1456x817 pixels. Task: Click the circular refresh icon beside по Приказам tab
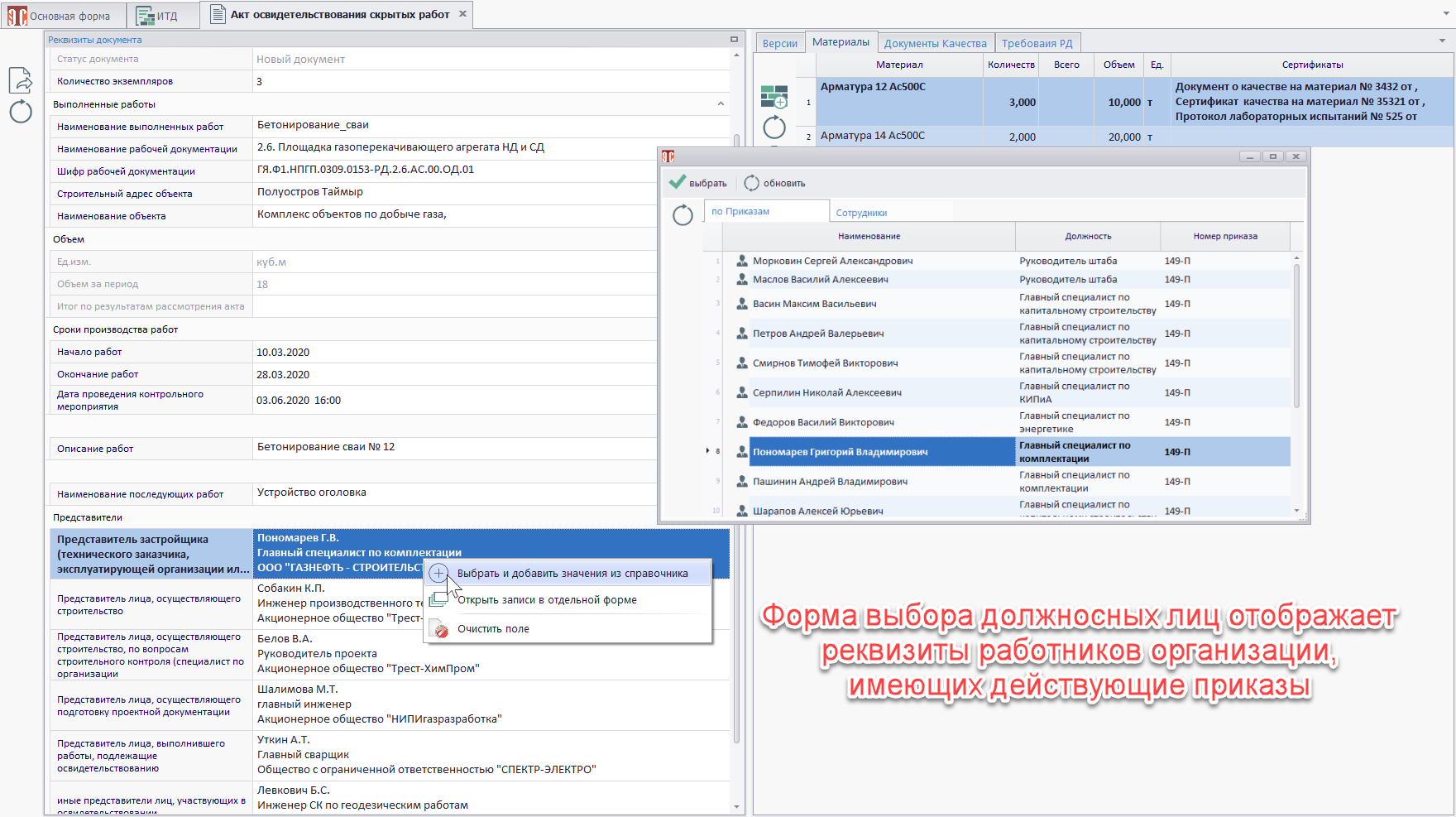tap(682, 215)
